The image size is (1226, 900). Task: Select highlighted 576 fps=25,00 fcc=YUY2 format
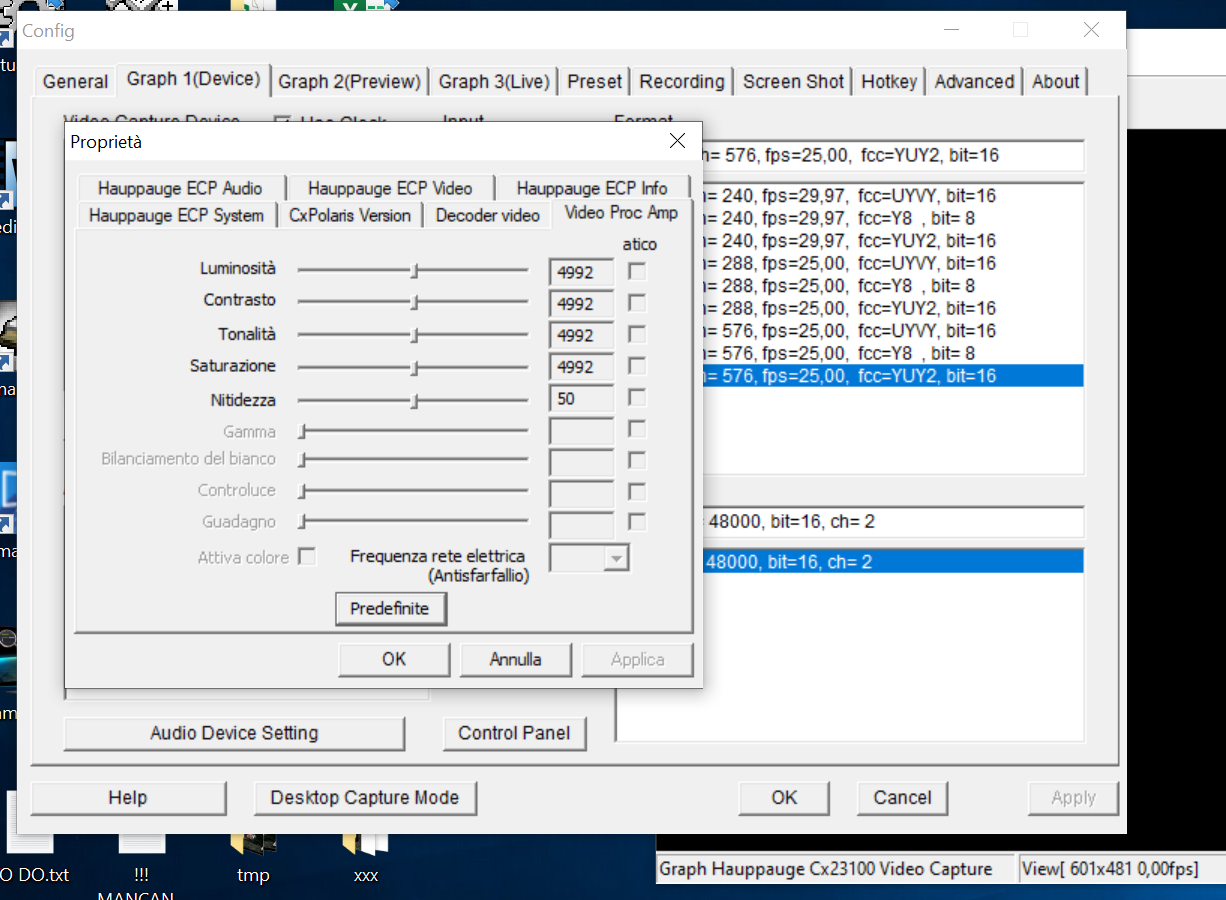[892, 376]
